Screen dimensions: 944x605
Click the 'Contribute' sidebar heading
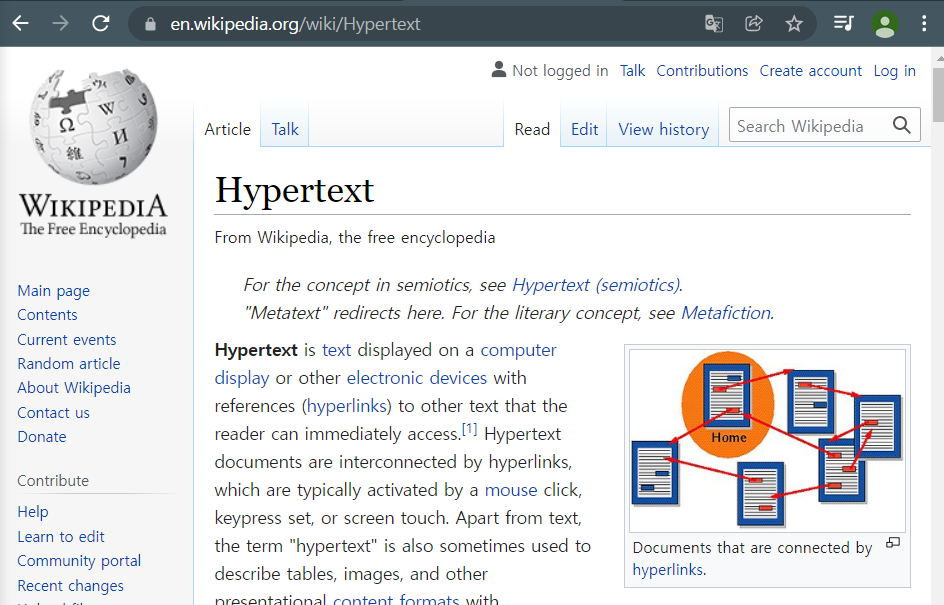coord(53,480)
